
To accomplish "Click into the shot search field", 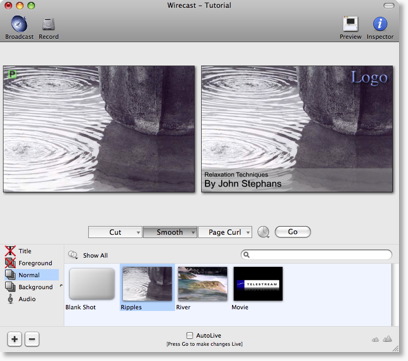I will 316,255.
